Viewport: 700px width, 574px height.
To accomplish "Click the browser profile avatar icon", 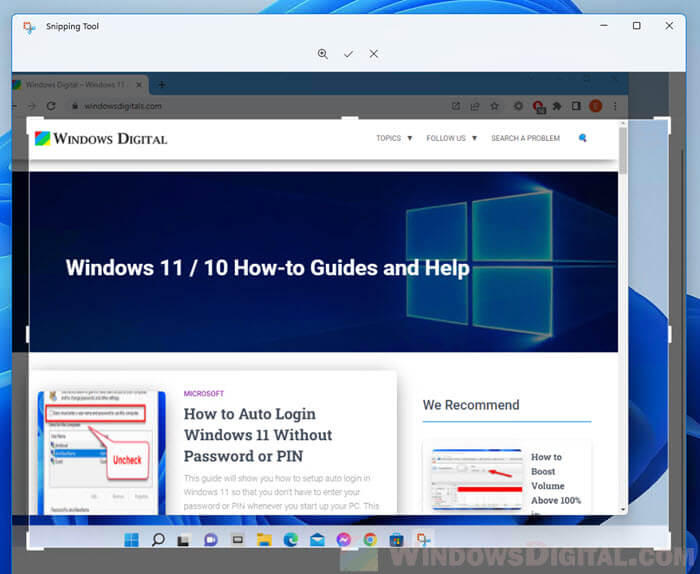I will click(x=596, y=106).
